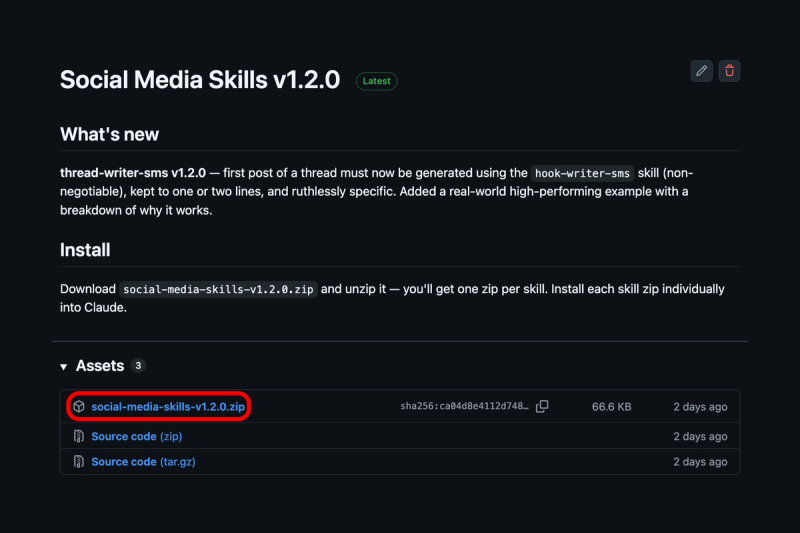The width and height of the screenshot is (800, 533).
Task: Click the file icon beside Source code (zip)
Action: click(79, 436)
